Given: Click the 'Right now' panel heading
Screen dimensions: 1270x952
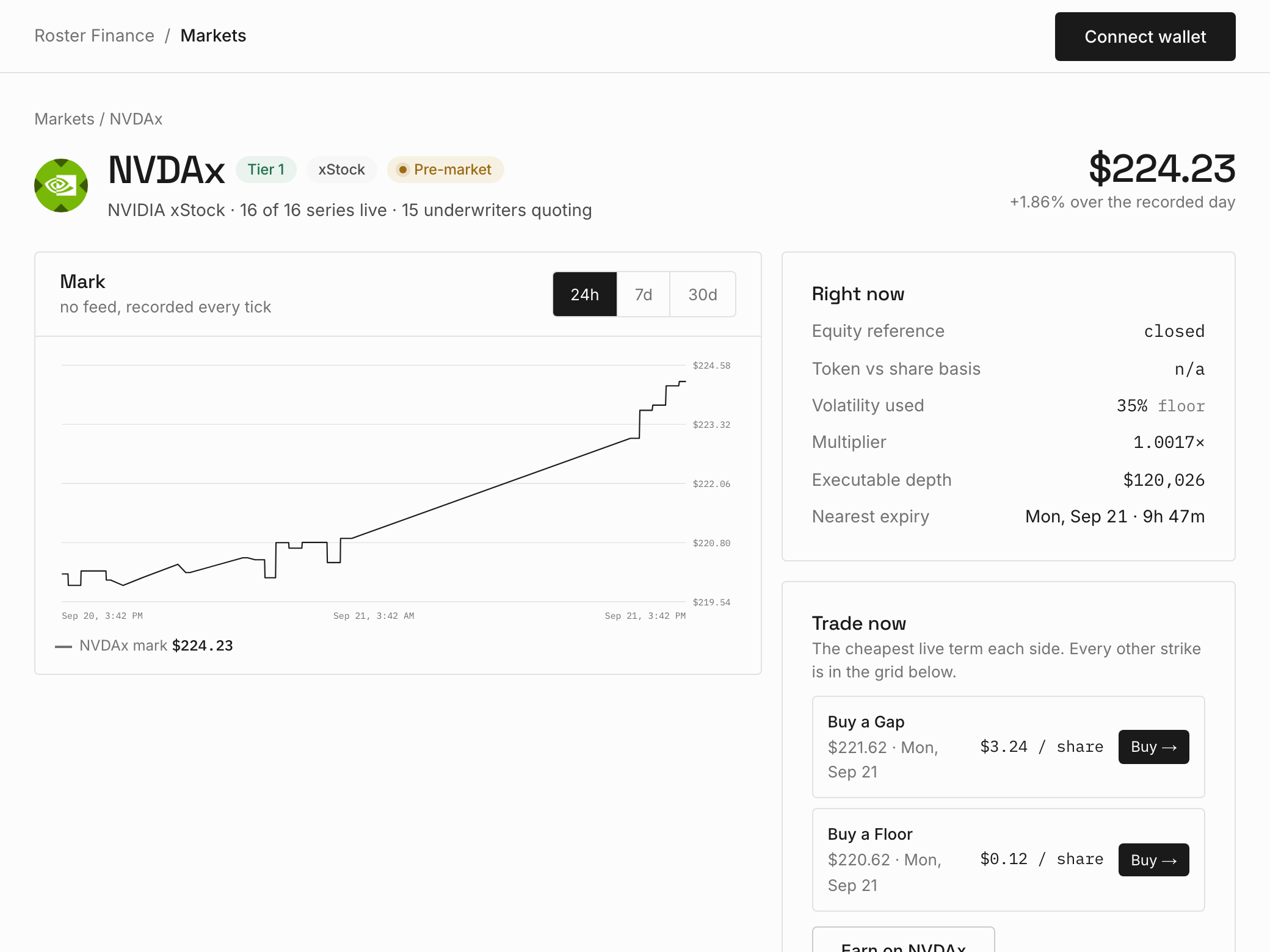Looking at the screenshot, I should coord(858,294).
